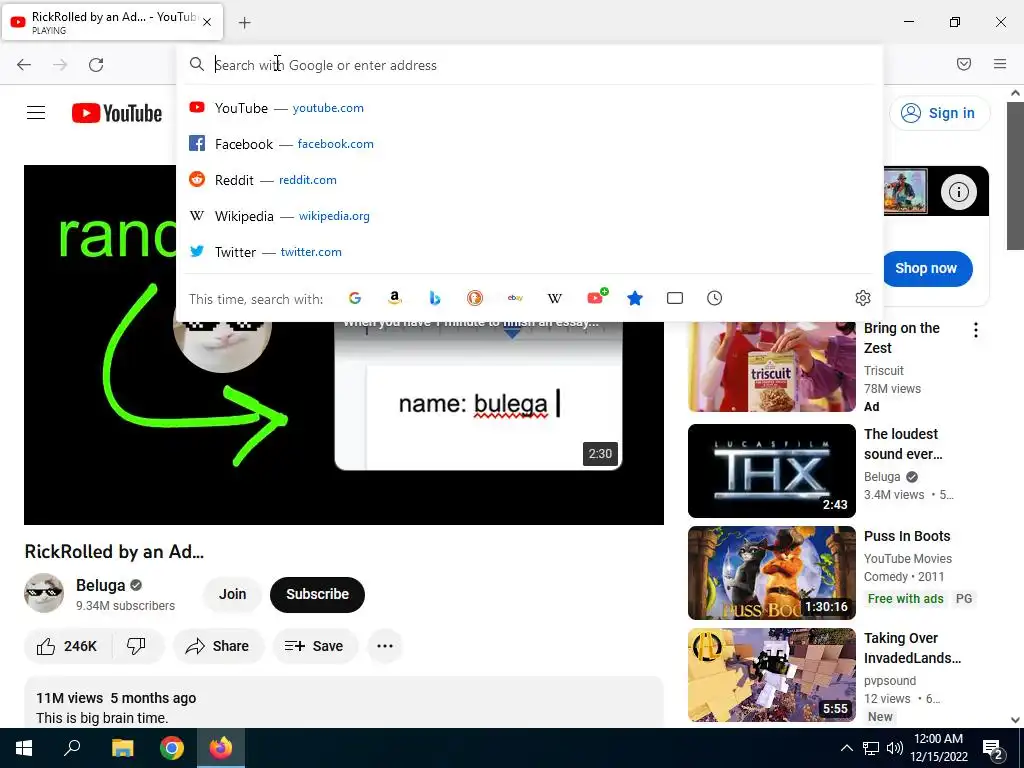
Task: Open Windows Start menu
Action: 24,748
